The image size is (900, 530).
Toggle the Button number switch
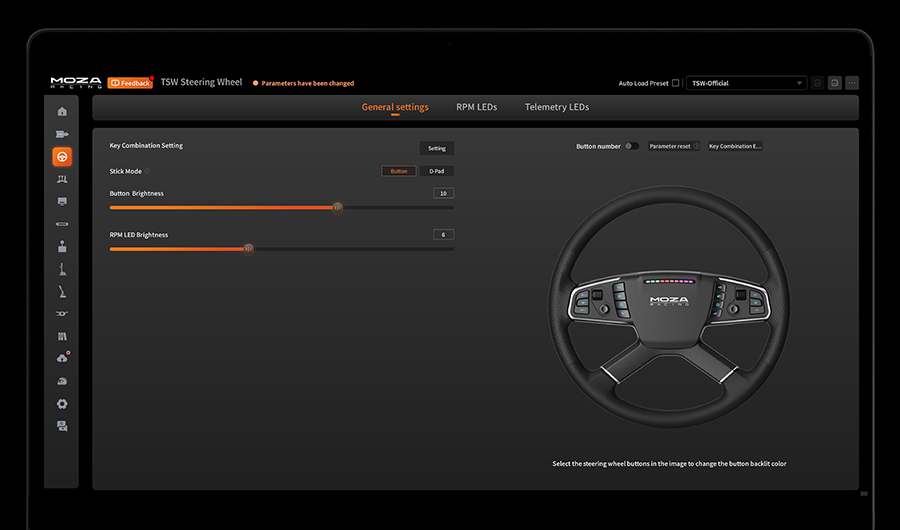631,146
